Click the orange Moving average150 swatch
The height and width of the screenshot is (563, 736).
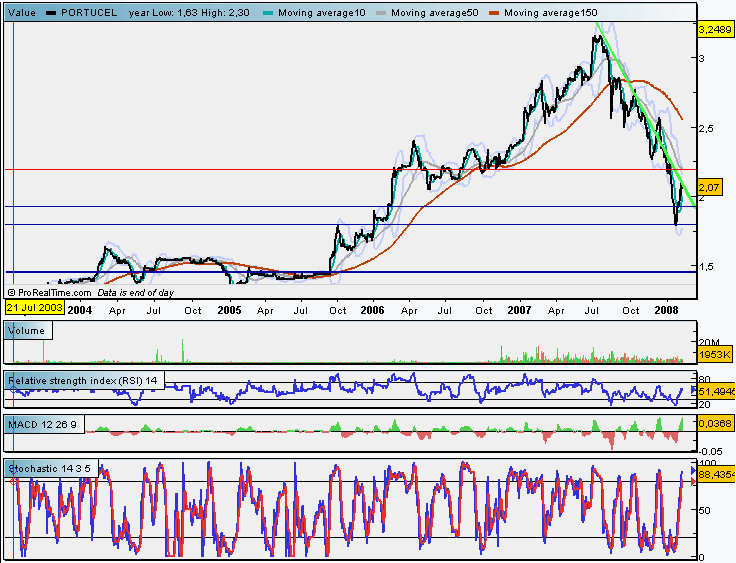494,13
